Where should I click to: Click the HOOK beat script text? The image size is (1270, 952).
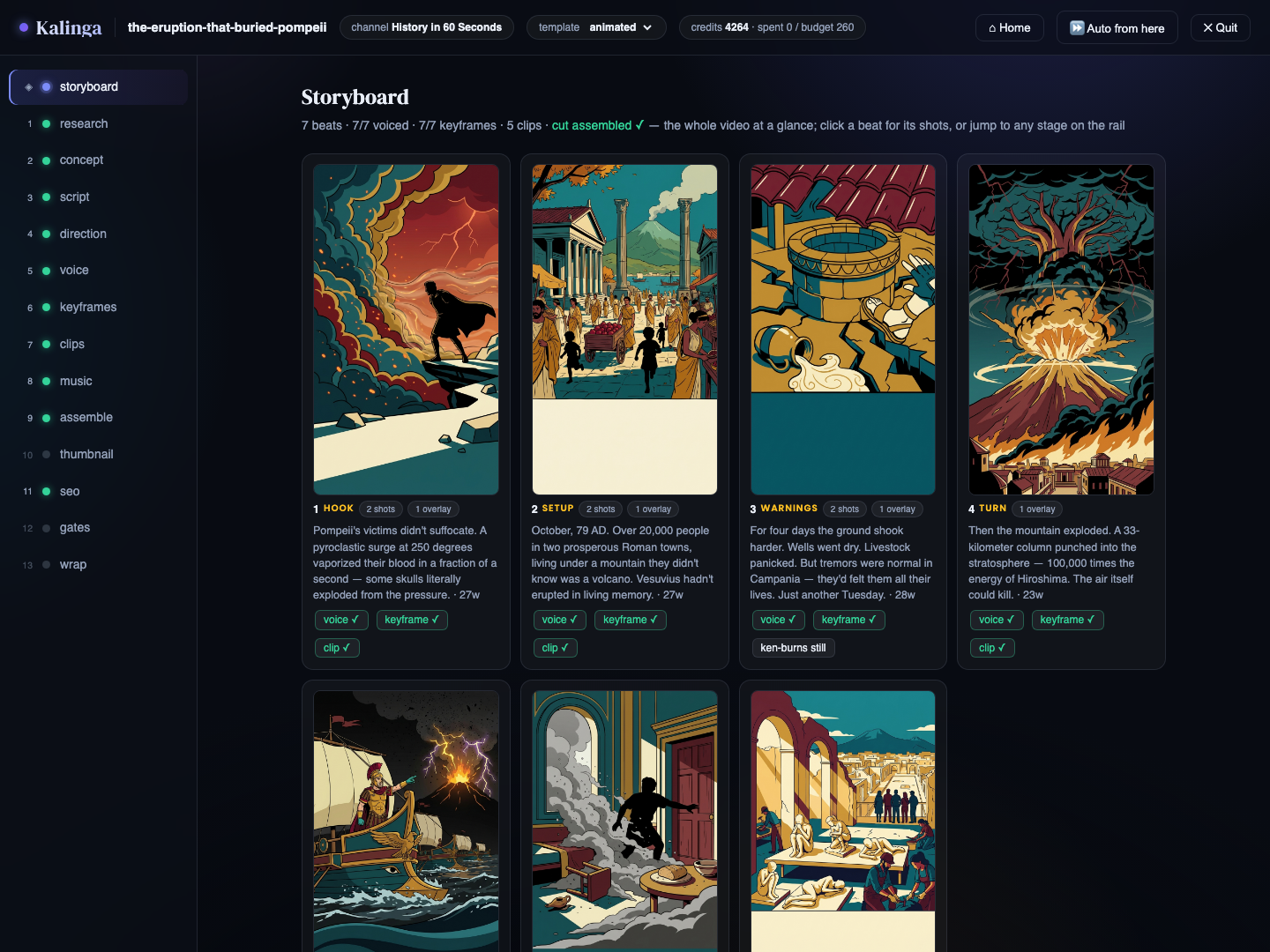coord(406,563)
